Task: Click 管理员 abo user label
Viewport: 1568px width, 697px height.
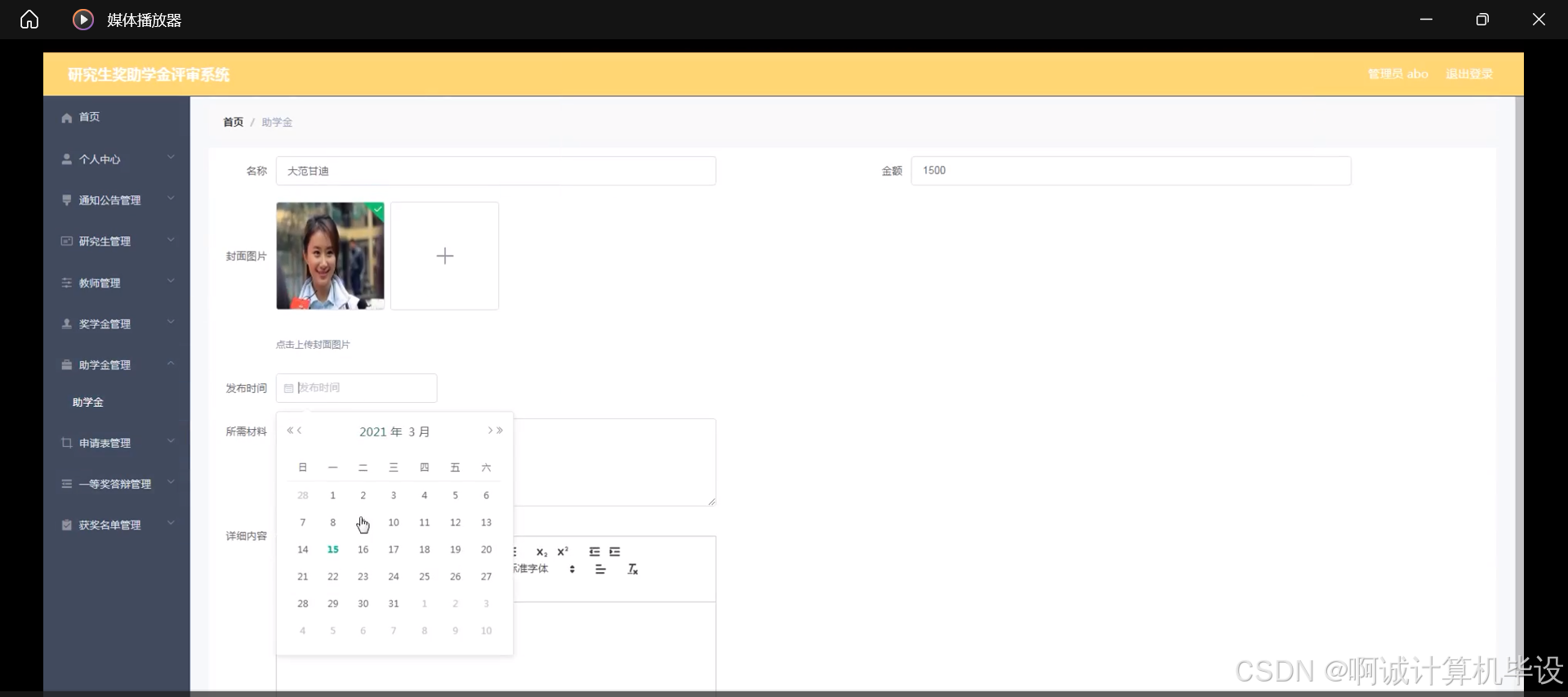Action: pos(1398,74)
